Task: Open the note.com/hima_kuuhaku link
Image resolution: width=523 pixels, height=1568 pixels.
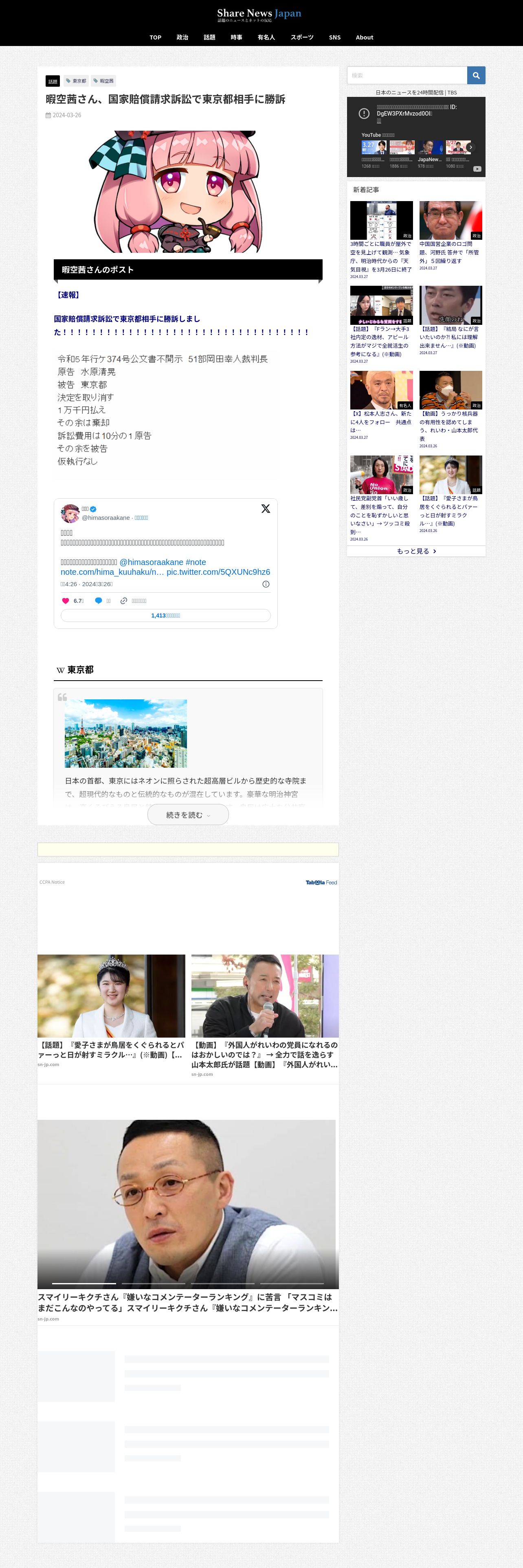Action: tap(112, 572)
